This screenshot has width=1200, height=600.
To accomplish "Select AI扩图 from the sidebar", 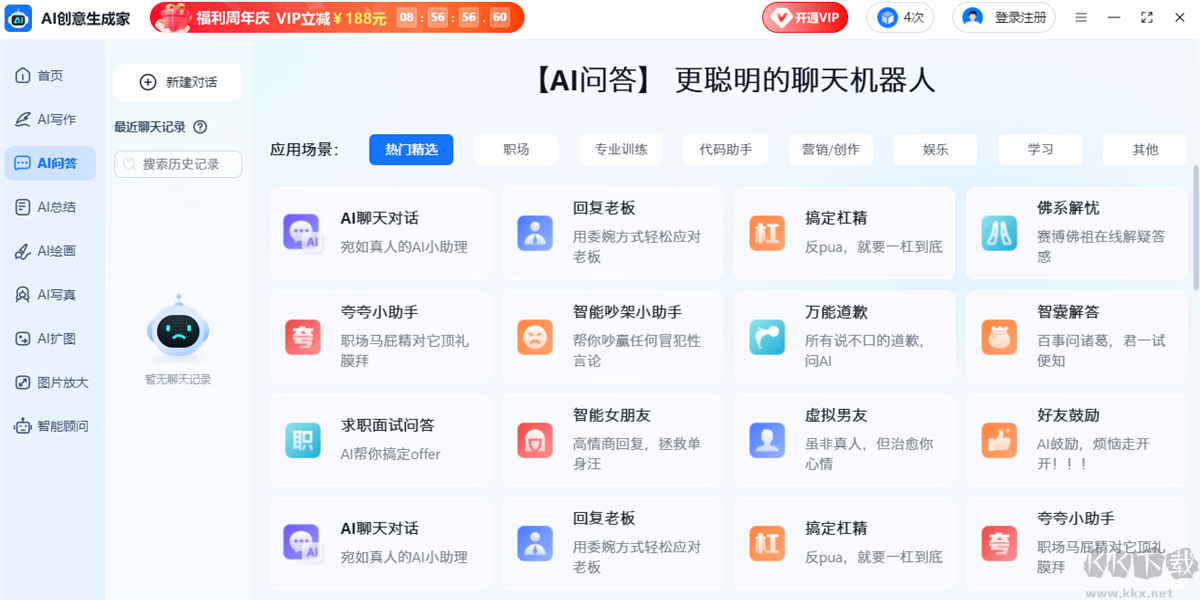I will click(50, 338).
